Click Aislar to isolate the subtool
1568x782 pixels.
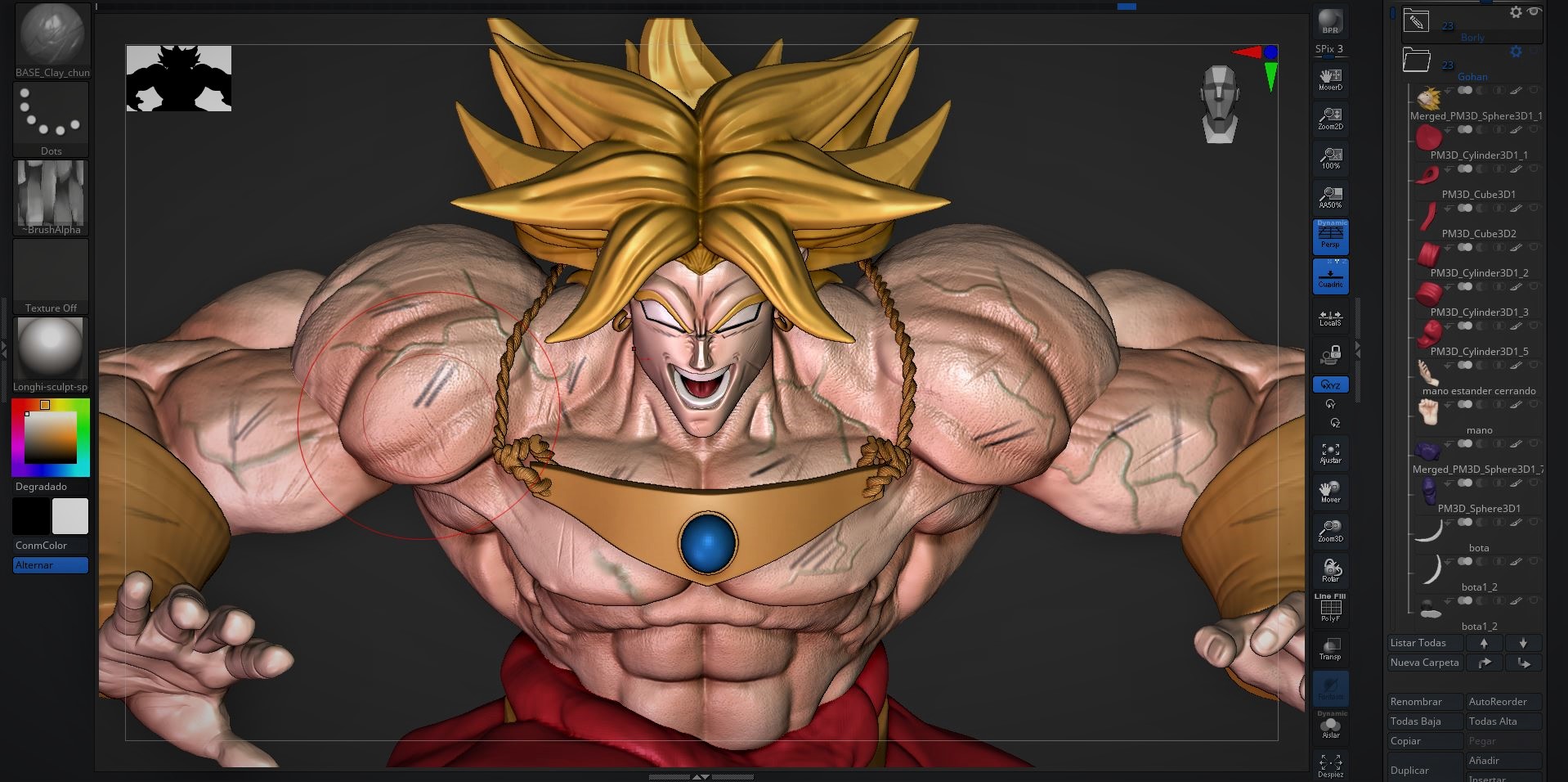[1330, 726]
